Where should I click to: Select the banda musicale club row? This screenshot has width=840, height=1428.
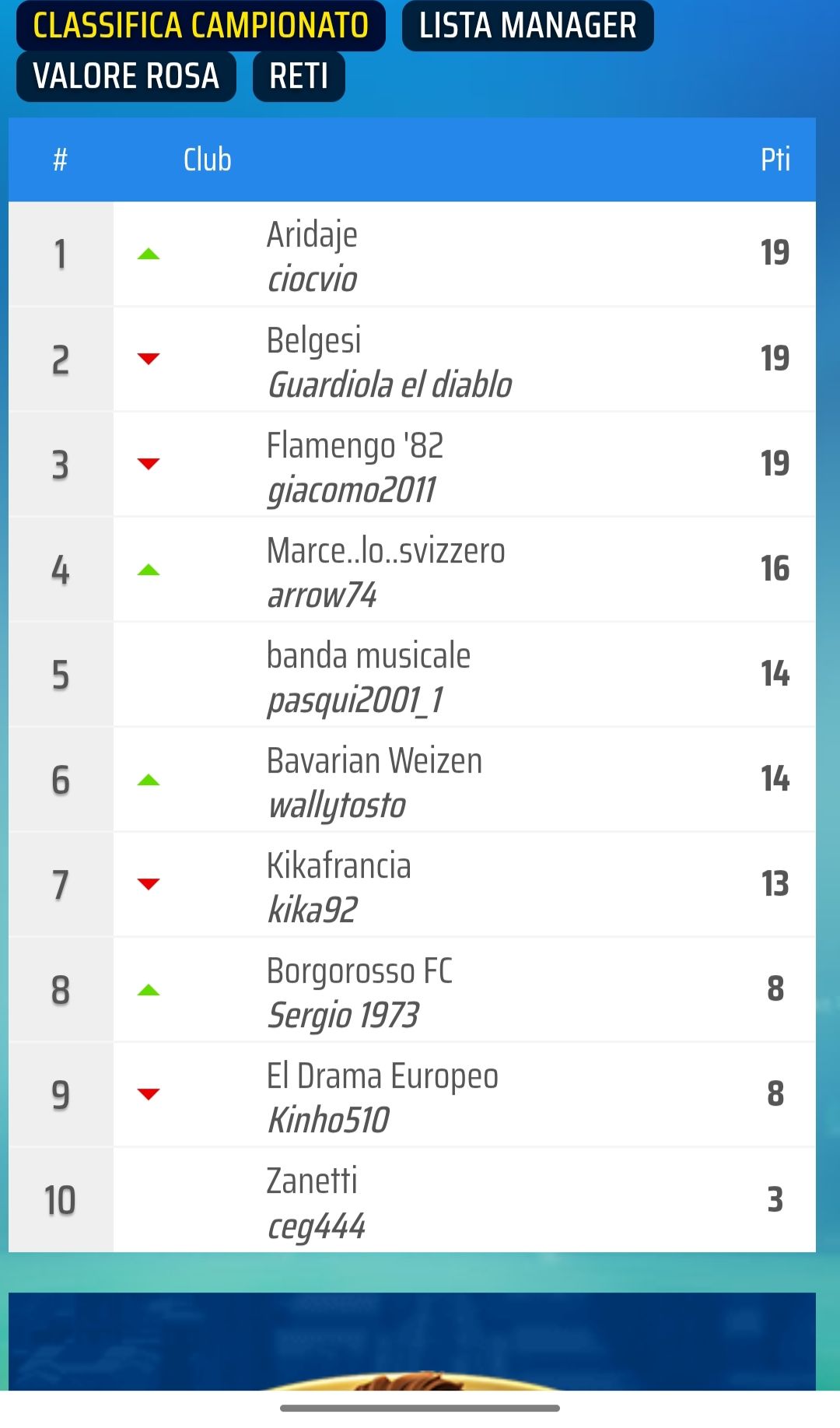[x=412, y=675]
